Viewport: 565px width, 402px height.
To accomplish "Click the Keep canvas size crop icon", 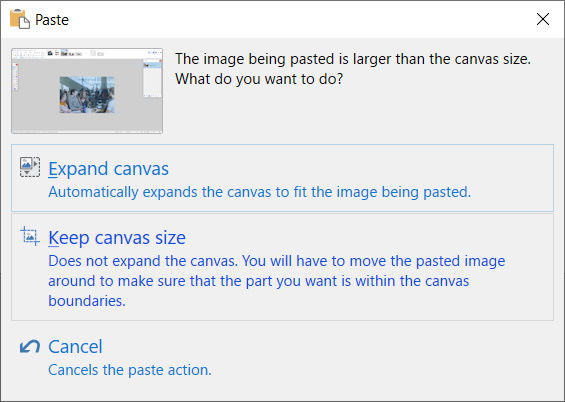I will point(30,236).
